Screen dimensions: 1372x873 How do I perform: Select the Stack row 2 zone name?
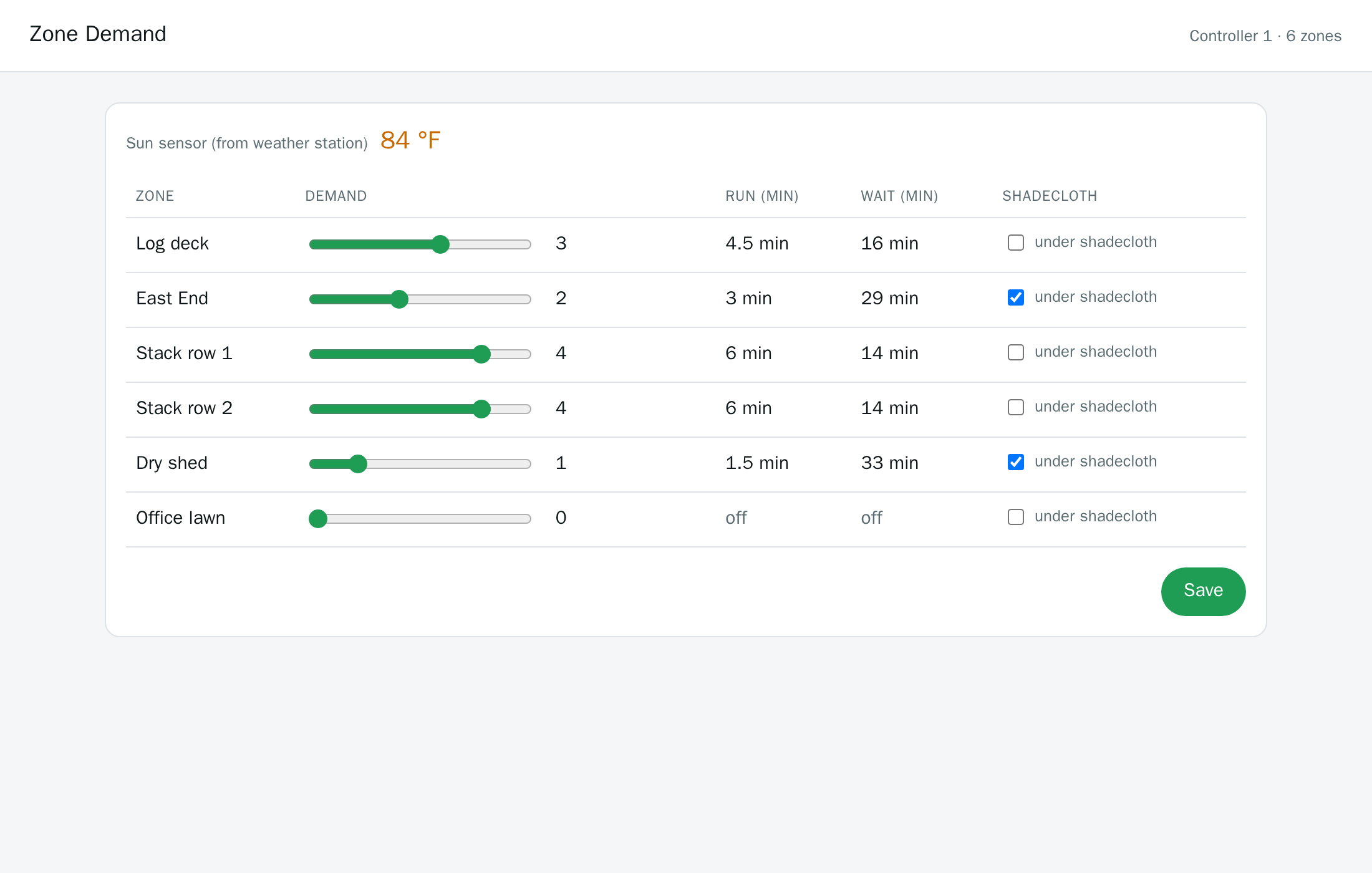[184, 408]
